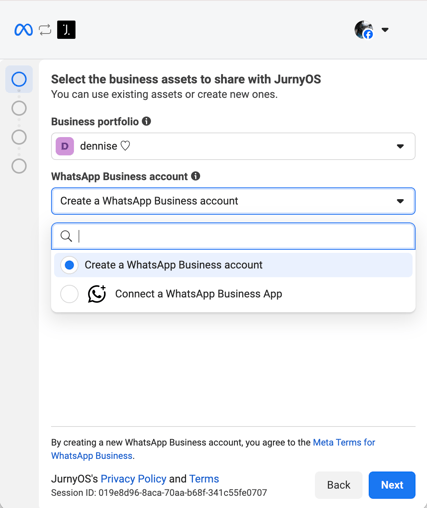427x508 pixels.
Task: Open Meta Terms for WhatsApp Business link
Action: (x=213, y=449)
